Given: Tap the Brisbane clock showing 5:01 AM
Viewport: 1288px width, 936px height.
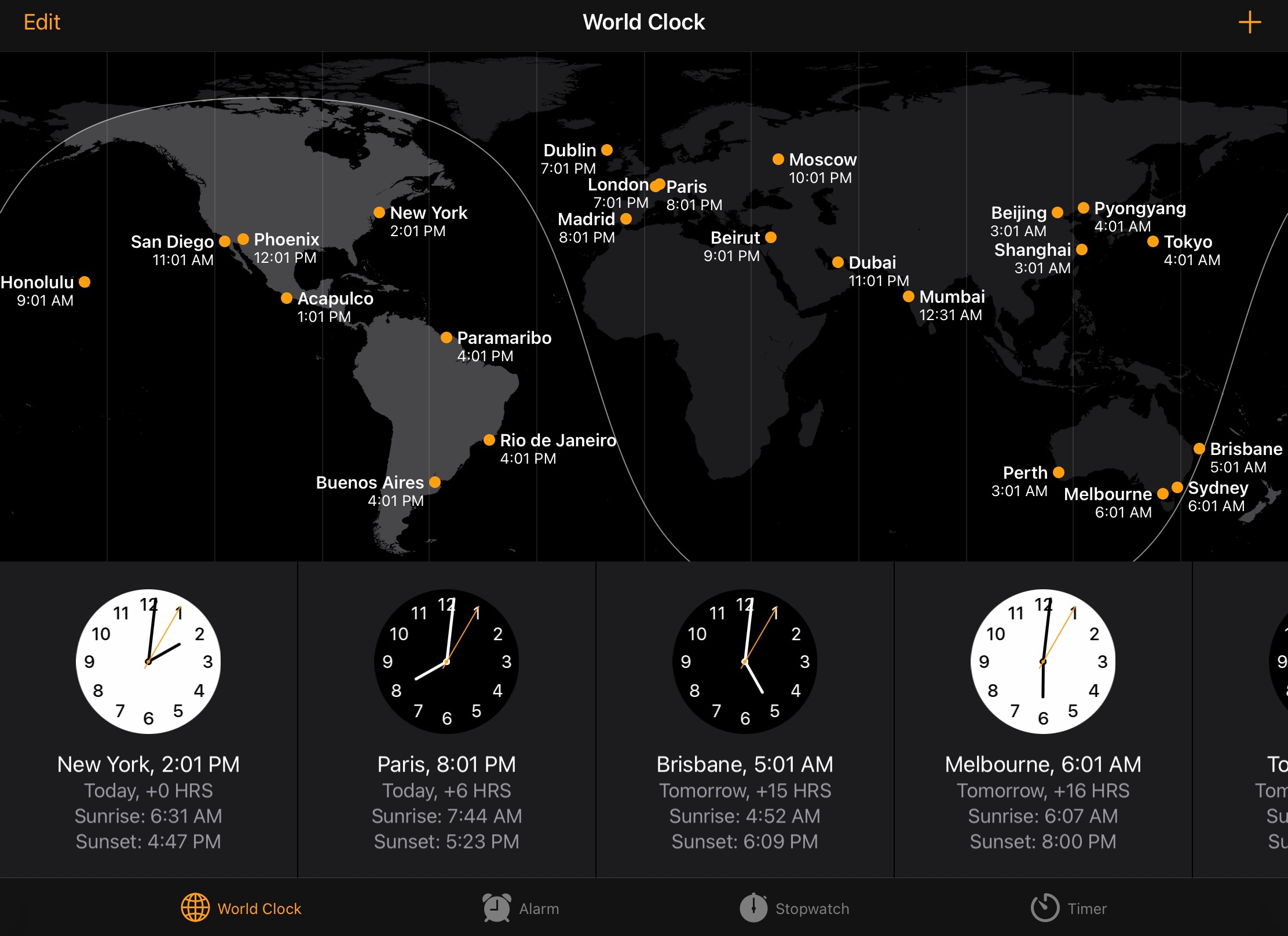Looking at the screenshot, I should [x=744, y=662].
